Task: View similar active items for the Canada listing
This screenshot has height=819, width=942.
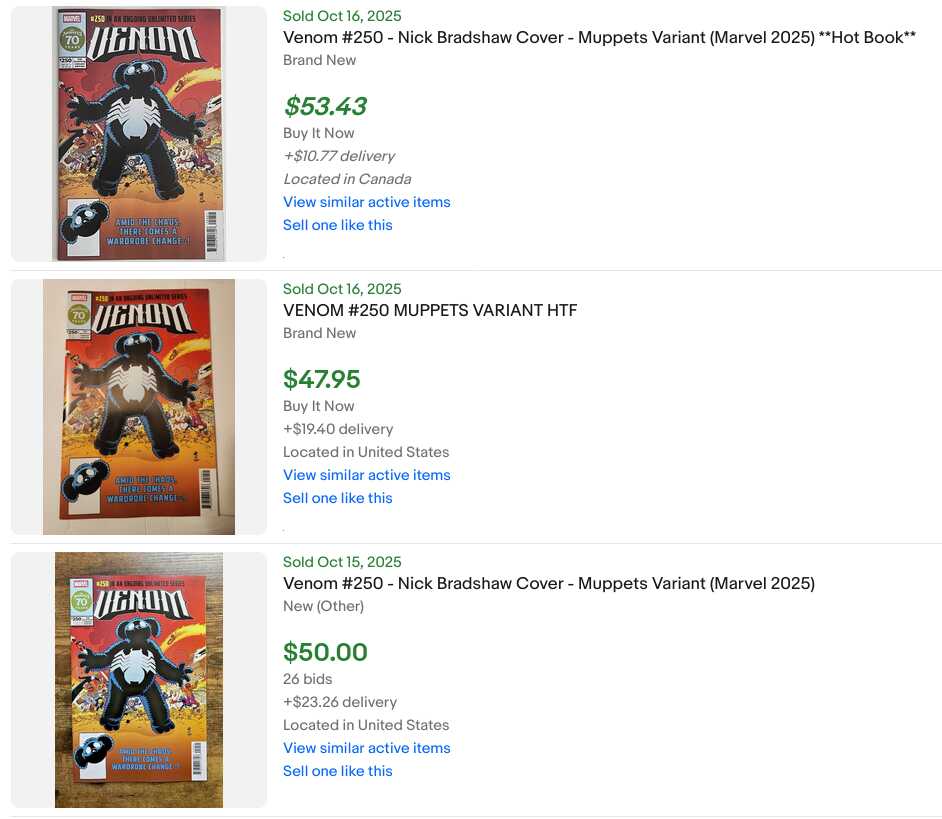Action: coord(366,202)
